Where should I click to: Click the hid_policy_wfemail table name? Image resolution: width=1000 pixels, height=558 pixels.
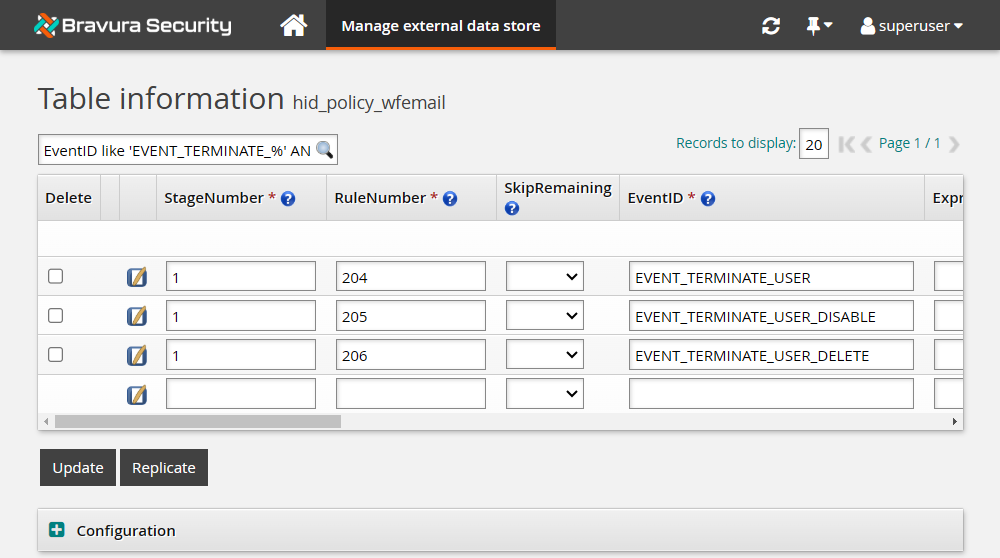point(369,103)
